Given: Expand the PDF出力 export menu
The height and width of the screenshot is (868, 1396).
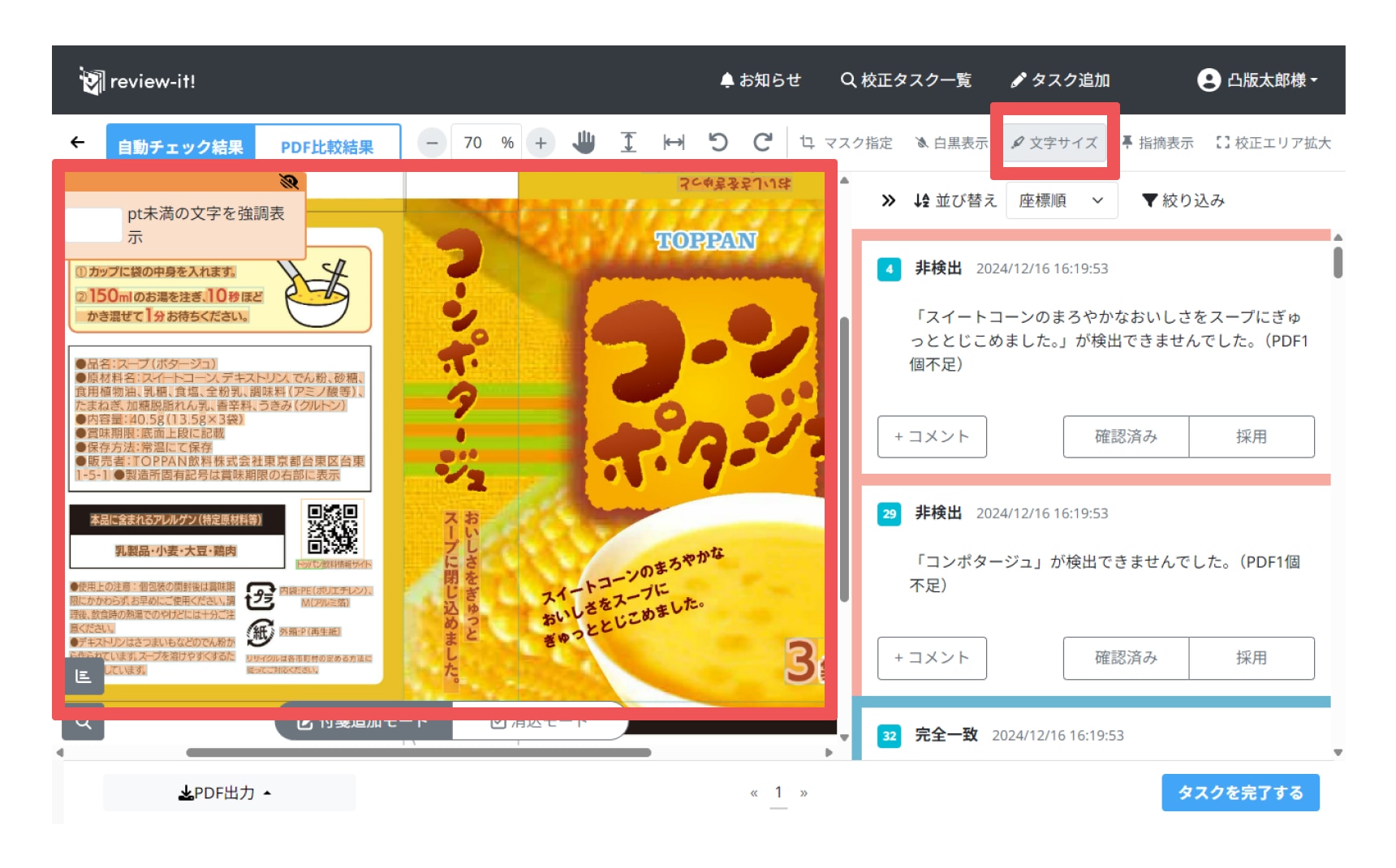Looking at the screenshot, I should pyautogui.click(x=225, y=793).
